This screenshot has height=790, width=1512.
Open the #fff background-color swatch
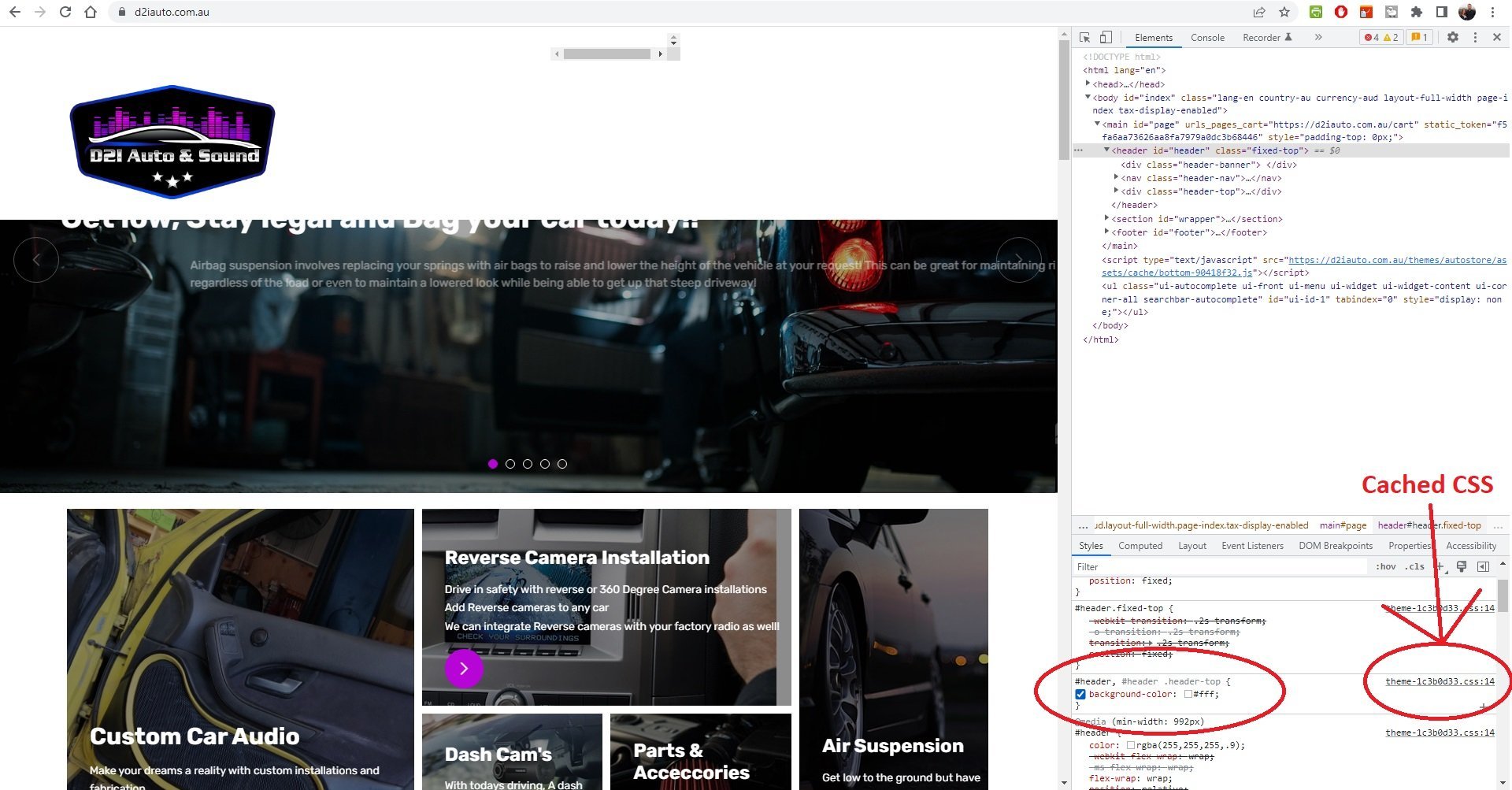(x=1188, y=694)
